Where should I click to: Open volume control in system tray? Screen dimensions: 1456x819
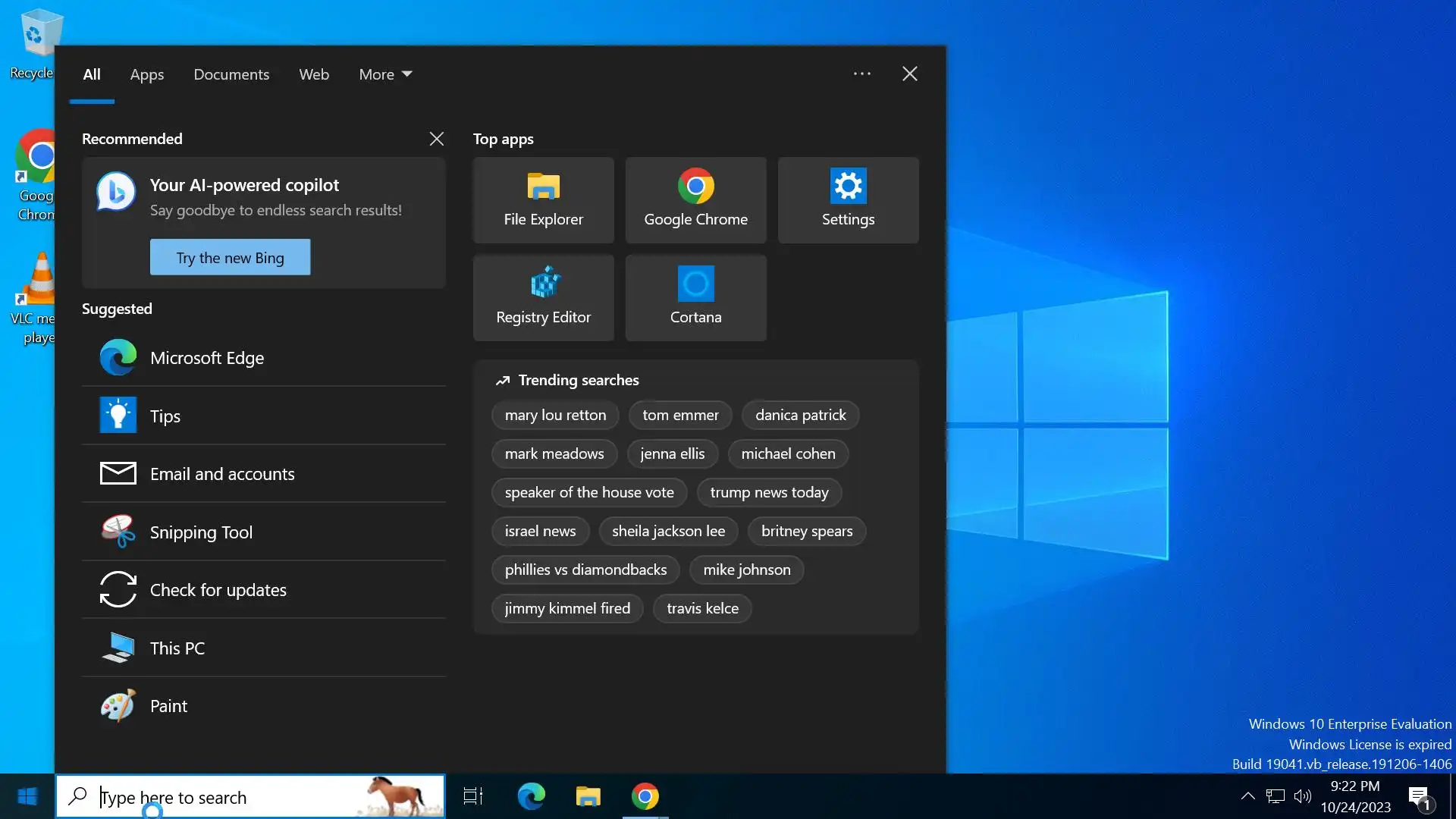pyautogui.click(x=1302, y=796)
